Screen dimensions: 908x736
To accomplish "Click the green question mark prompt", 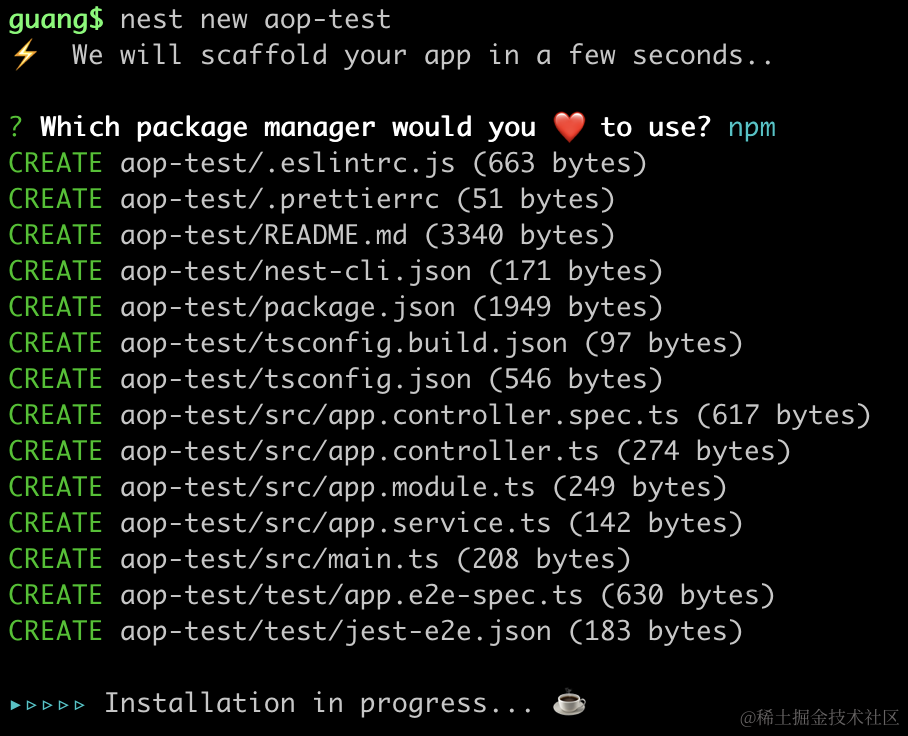I will click(16, 127).
